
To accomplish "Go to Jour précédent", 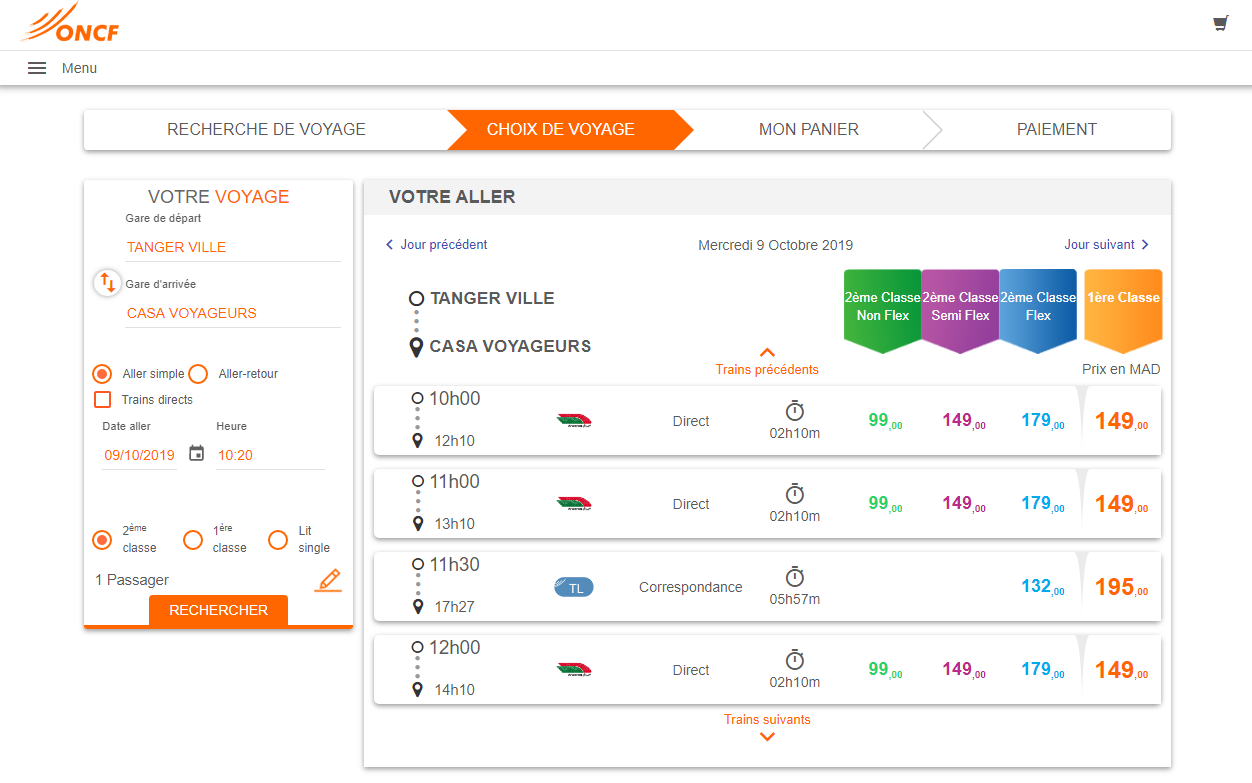I will pos(436,245).
